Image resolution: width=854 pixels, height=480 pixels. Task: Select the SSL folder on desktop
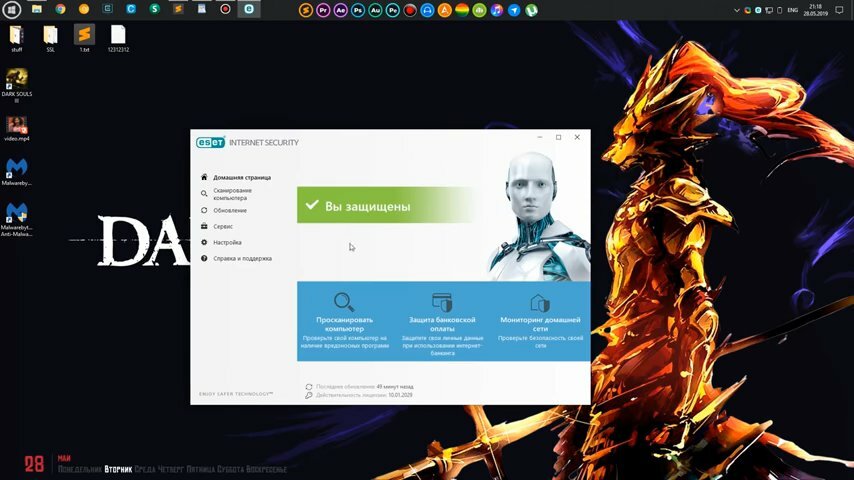coord(51,38)
